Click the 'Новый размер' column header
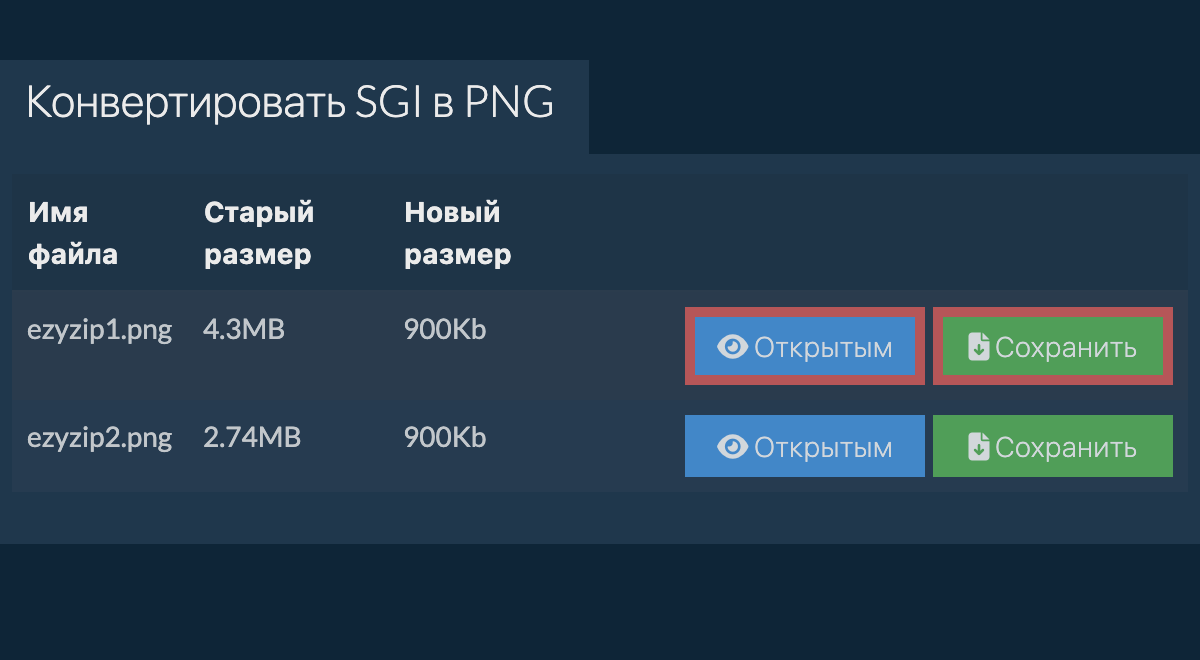The width and height of the screenshot is (1200, 660). coord(457,233)
